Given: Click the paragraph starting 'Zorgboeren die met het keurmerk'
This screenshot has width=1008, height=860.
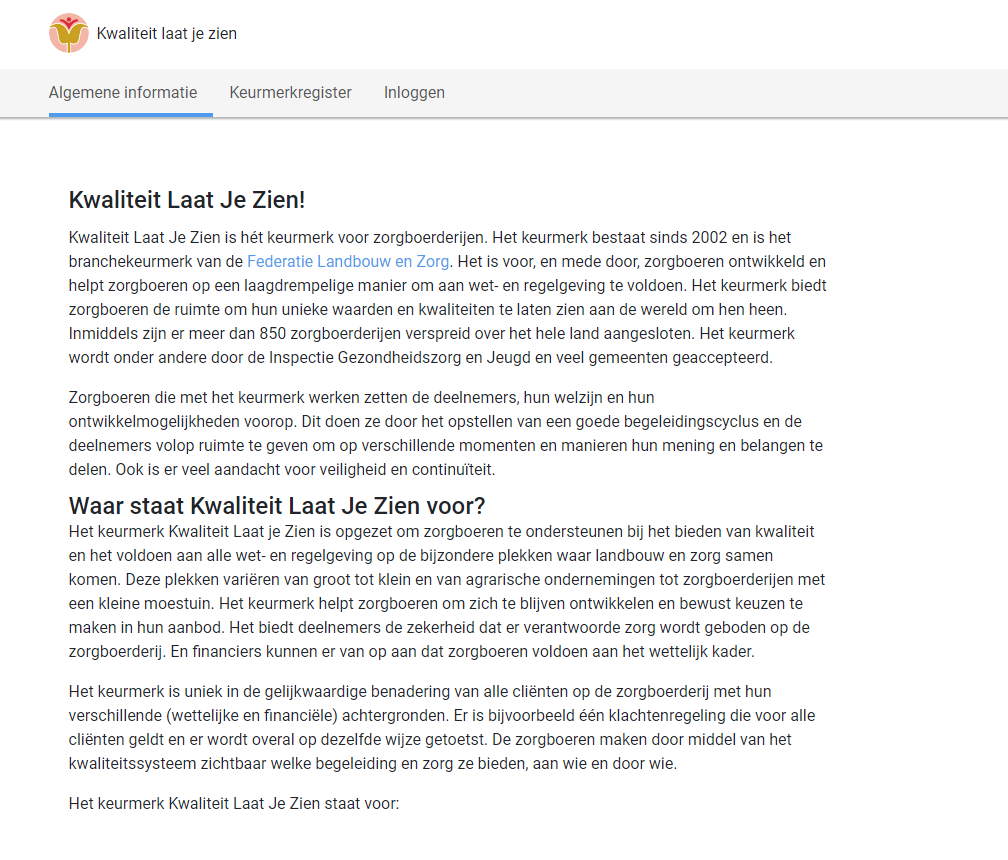Looking at the screenshot, I should pos(446,433).
